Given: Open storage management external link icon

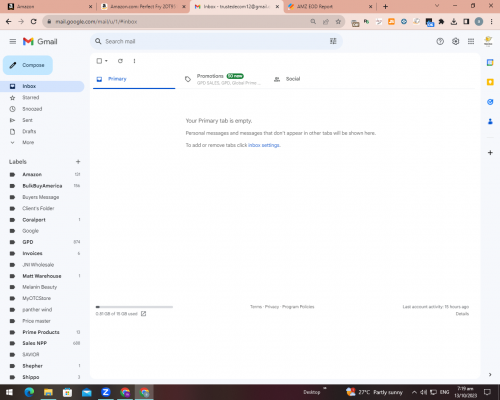Looking at the screenshot, I should [144, 314].
